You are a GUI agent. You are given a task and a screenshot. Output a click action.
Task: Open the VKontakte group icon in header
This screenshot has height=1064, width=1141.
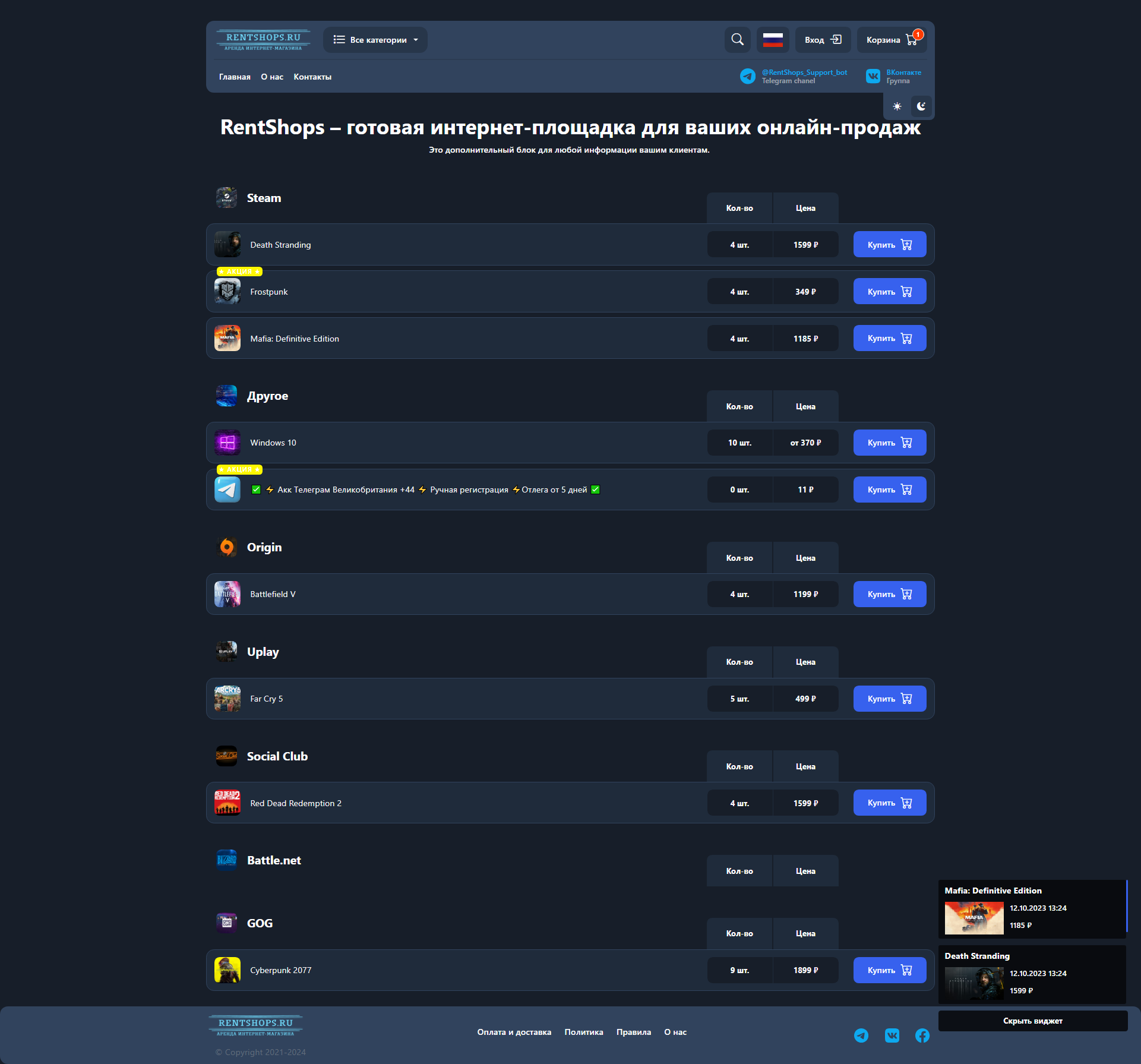tap(873, 76)
